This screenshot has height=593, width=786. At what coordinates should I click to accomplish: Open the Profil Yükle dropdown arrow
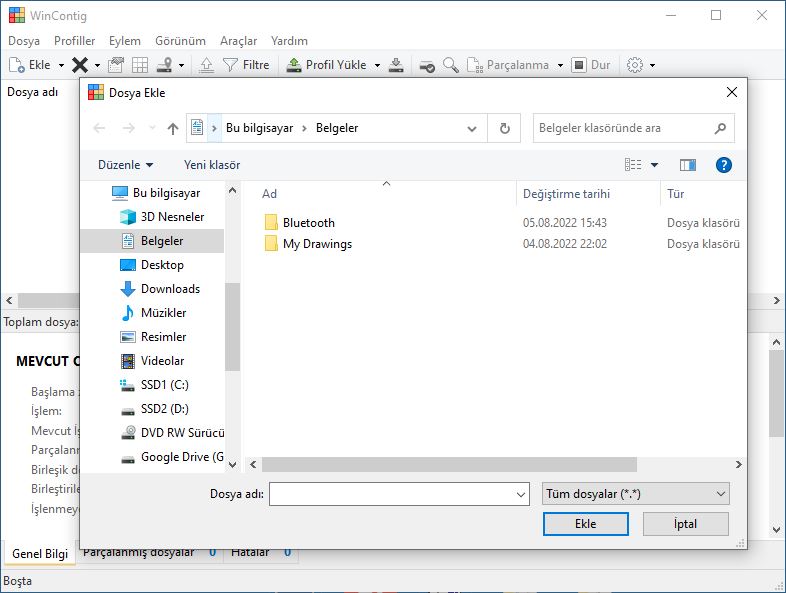tap(377, 66)
